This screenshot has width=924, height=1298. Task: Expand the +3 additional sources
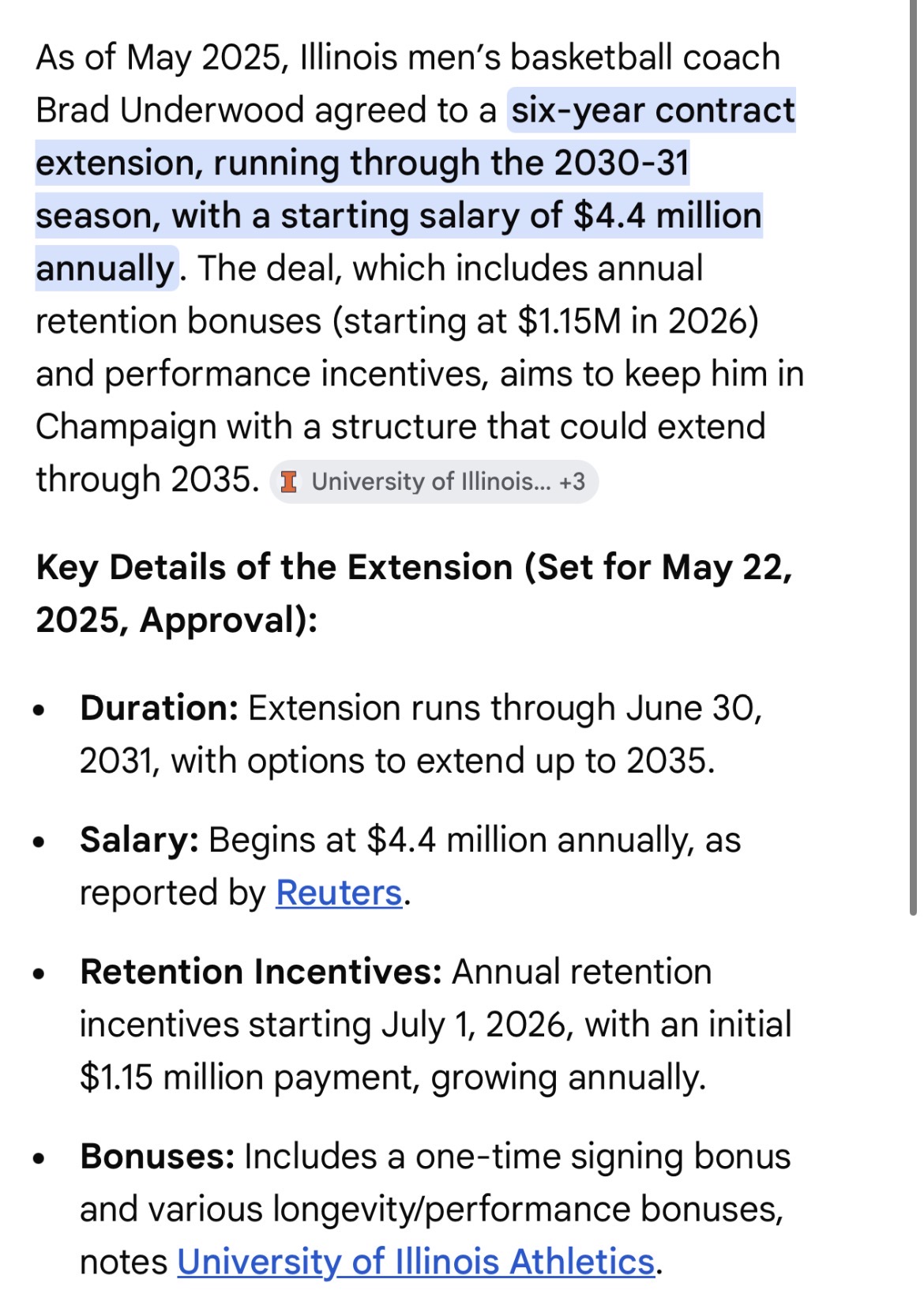click(573, 481)
